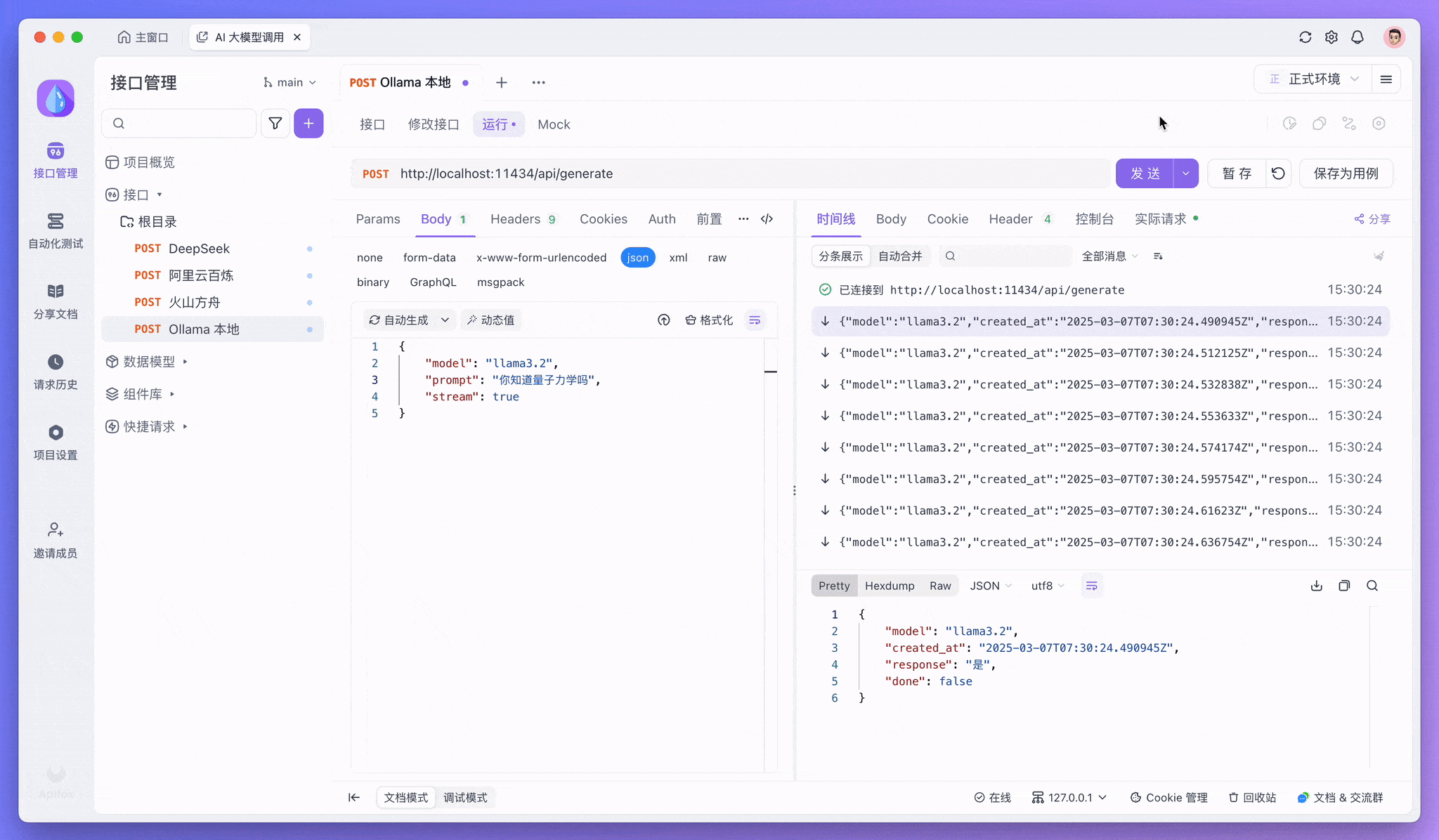
Task: Select the xml body type
Action: tap(678, 258)
